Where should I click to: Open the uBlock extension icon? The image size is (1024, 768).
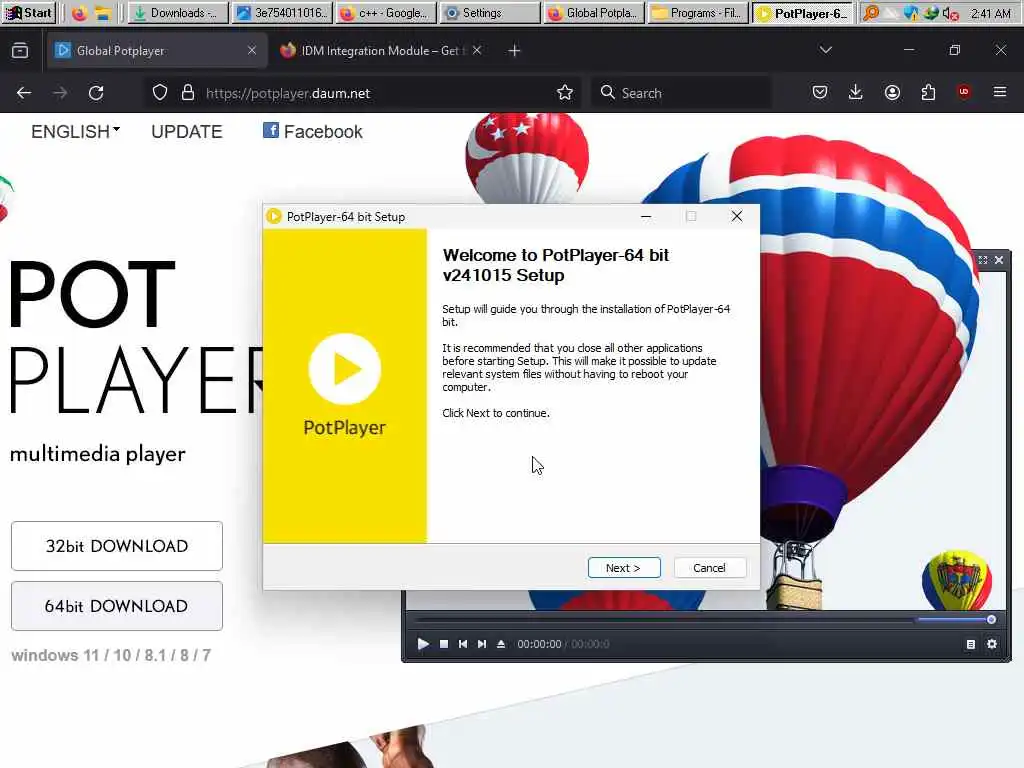964,92
